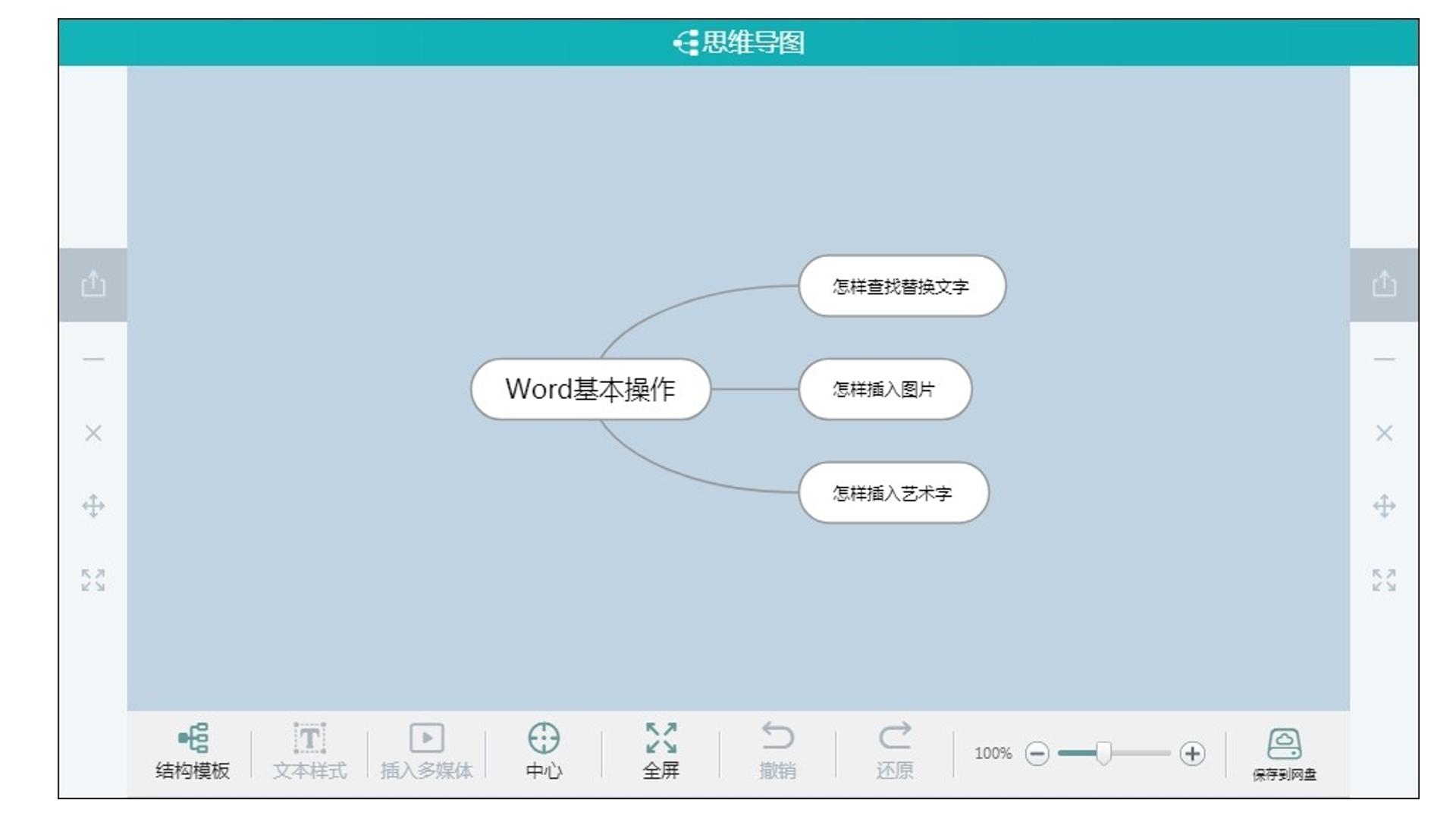Enter fullscreen with 全屏 icon
Viewport: 1456px width, 819px height.
click(x=661, y=738)
